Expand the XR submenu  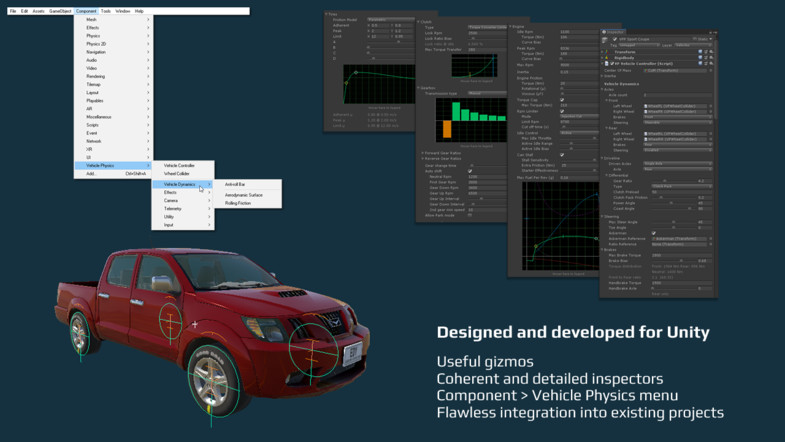tap(114, 149)
